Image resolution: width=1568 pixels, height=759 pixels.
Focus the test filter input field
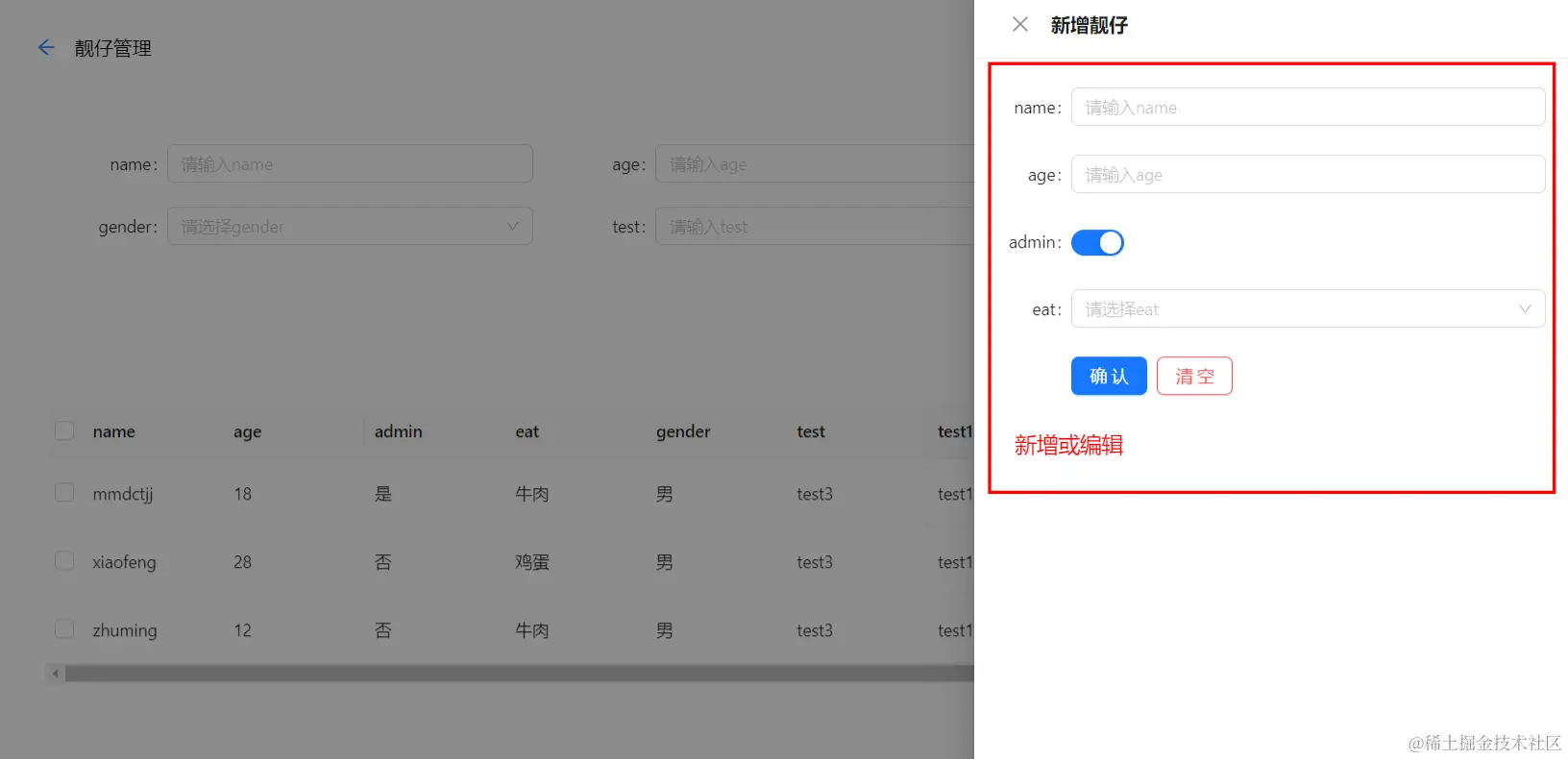click(815, 227)
